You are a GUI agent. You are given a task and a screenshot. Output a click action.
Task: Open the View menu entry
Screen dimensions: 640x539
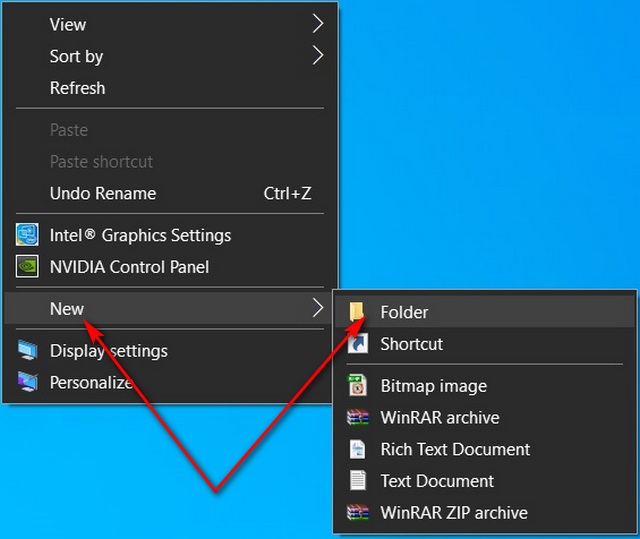170,24
